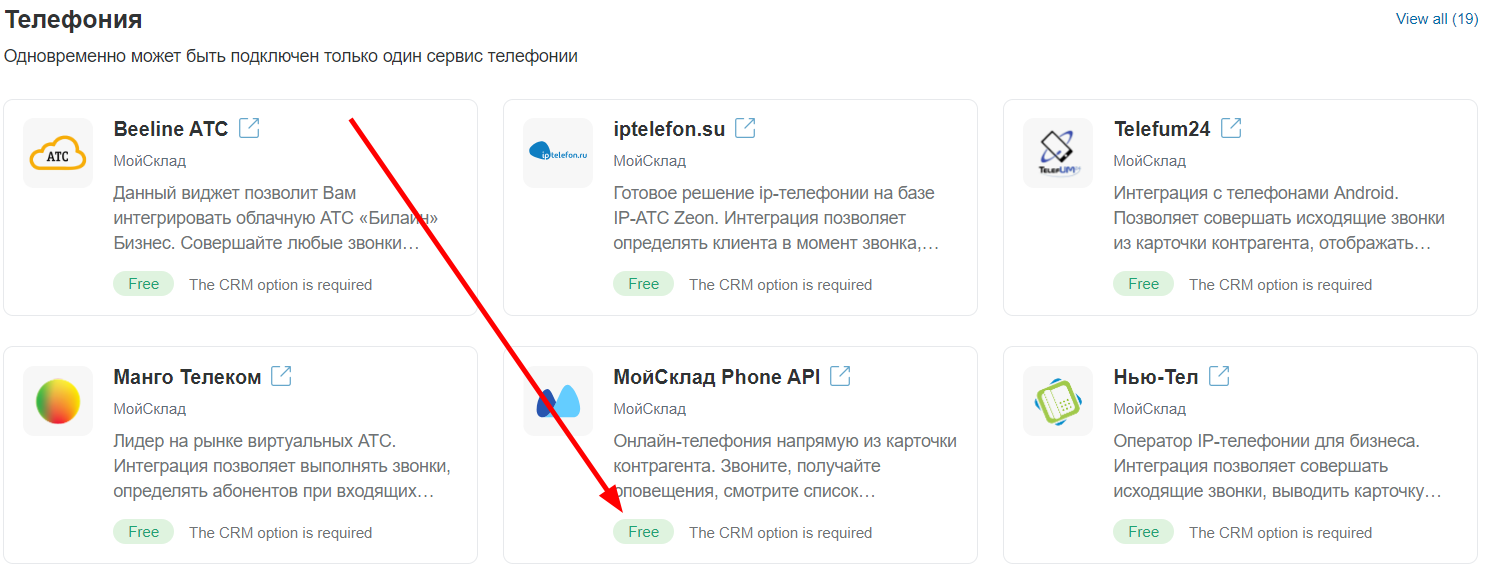Click the Beeline ATC cloud logo
The image size is (1497, 585).
[58, 153]
